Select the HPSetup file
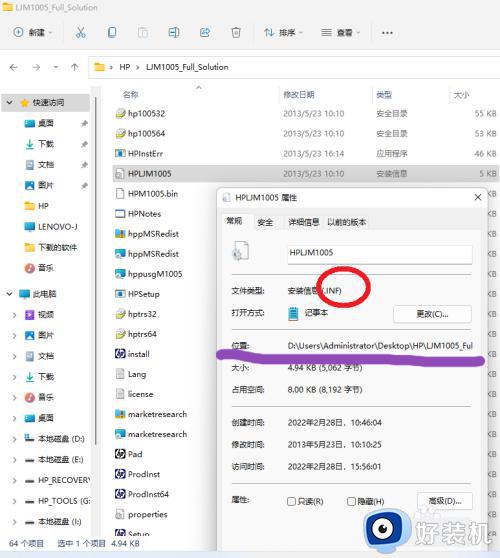 coord(143,294)
